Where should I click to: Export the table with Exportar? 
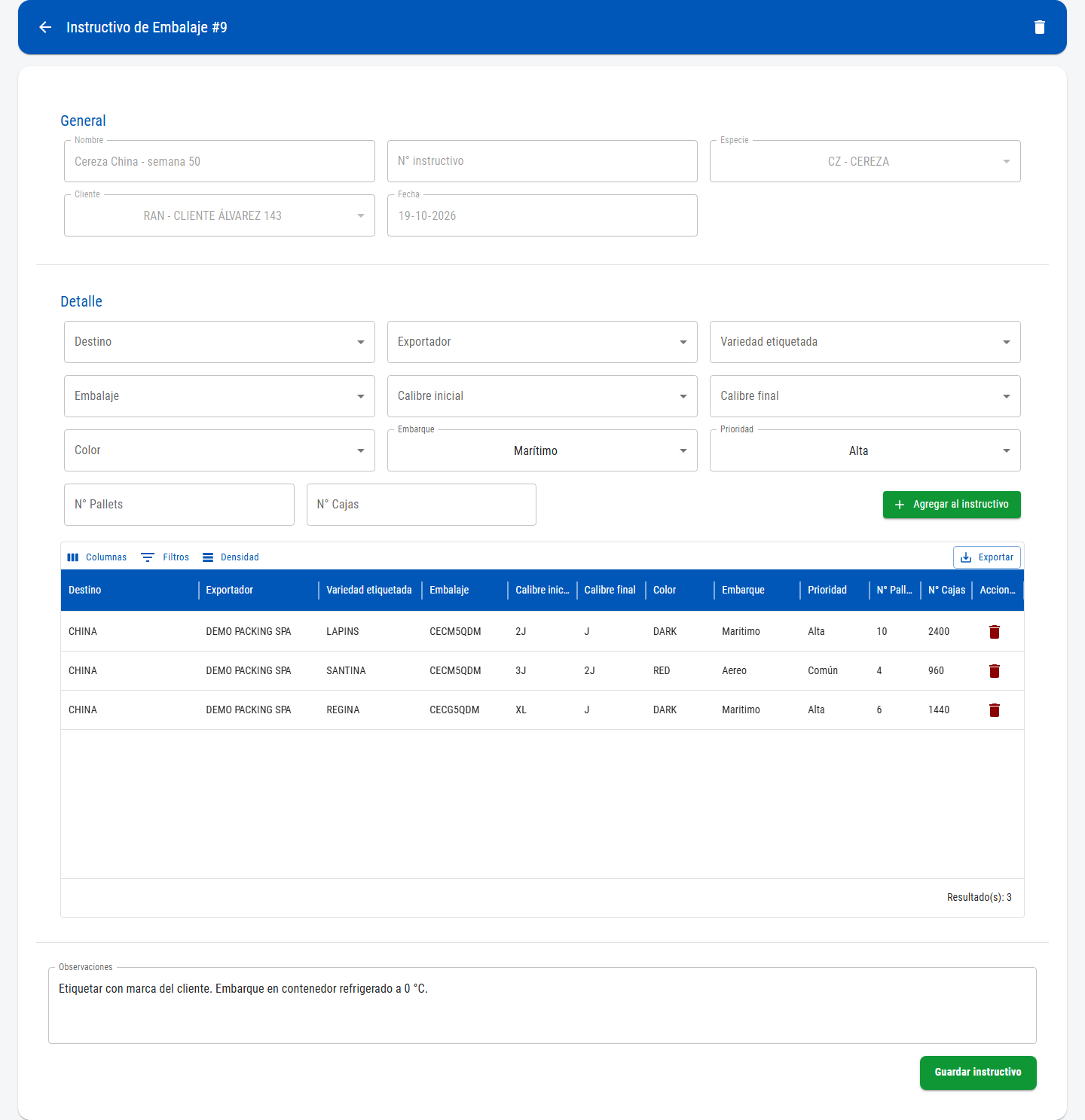pyautogui.click(x=987, y=557)
